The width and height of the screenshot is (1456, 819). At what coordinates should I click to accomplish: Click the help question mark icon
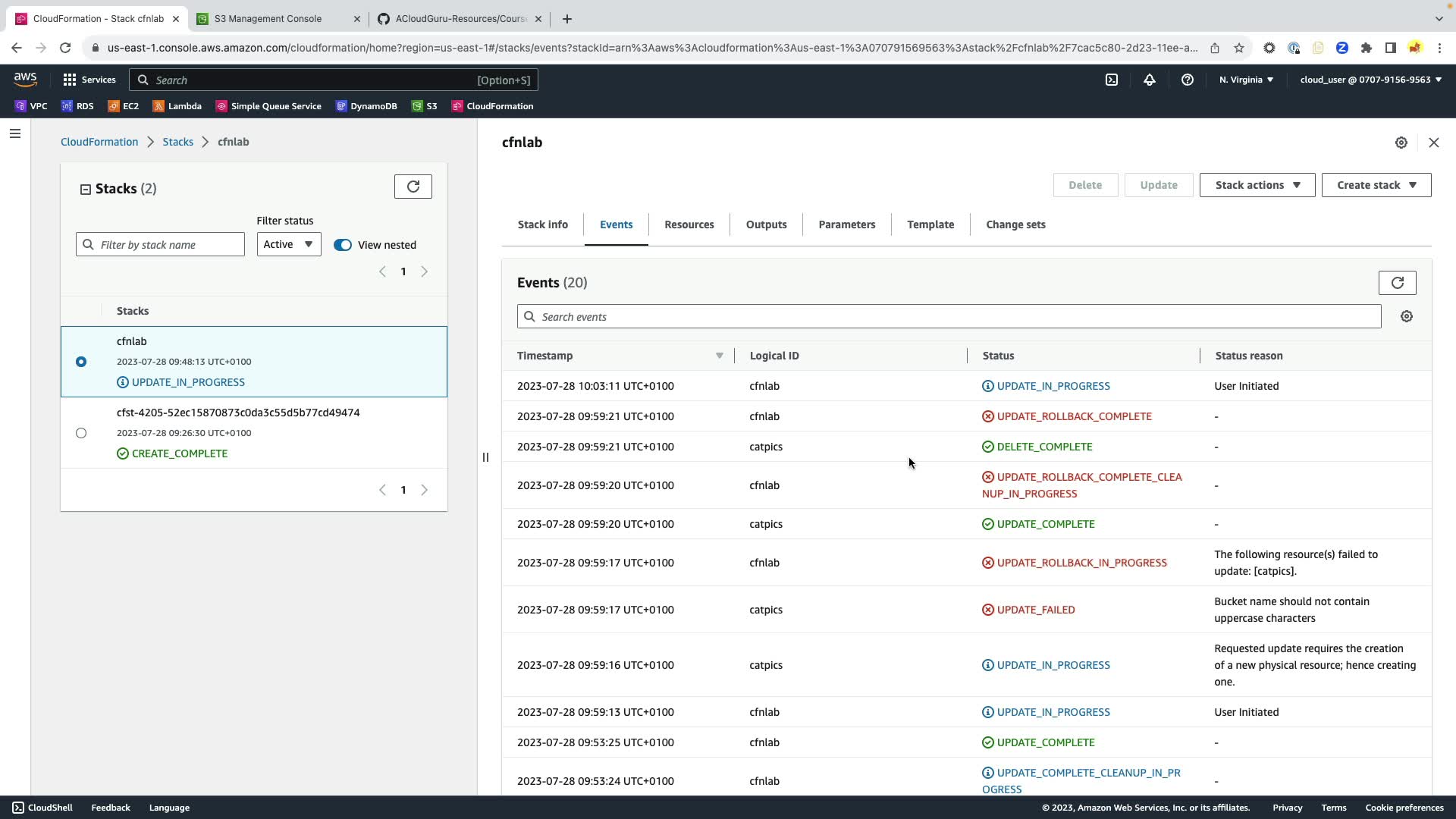(1188, 80)
